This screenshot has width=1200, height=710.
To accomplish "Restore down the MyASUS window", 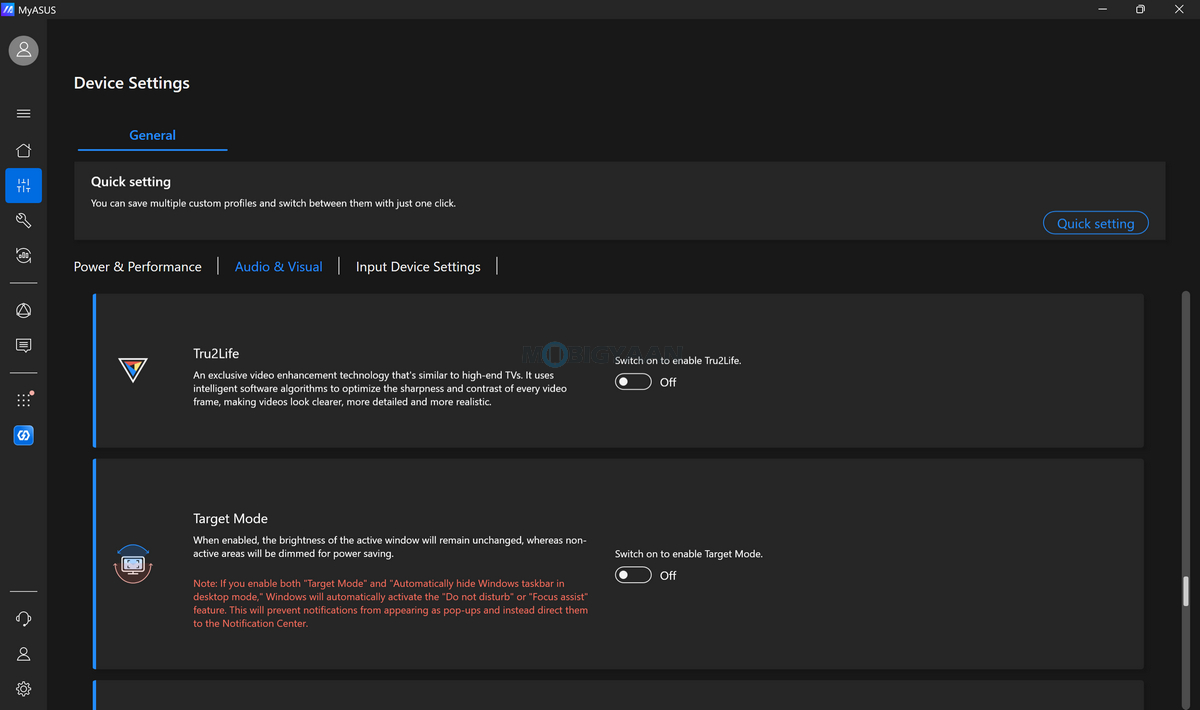I will tap(1140, 9).
